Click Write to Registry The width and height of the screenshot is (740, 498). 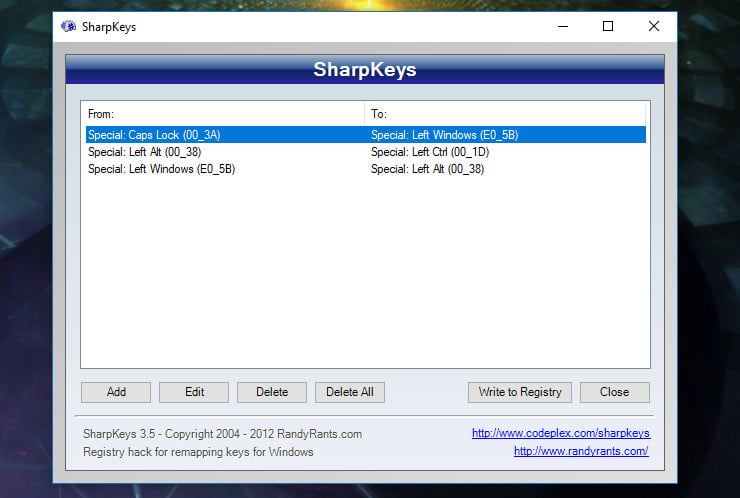(x=520, y=392)
